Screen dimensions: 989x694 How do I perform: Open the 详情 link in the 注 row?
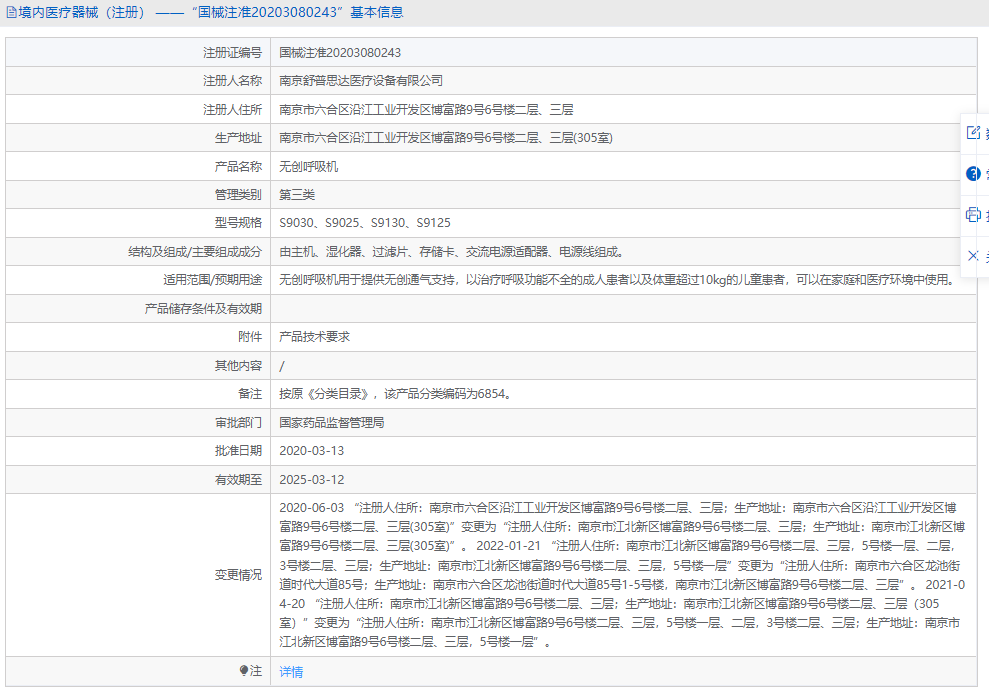click(289, 673)
